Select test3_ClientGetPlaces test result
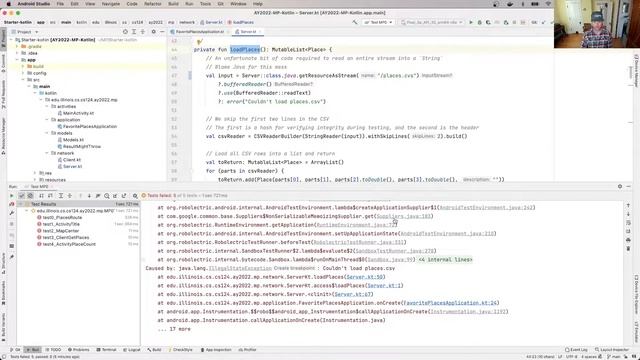This screenshot has height=360, width=640. pyautogui.click(x=66, y=238)
